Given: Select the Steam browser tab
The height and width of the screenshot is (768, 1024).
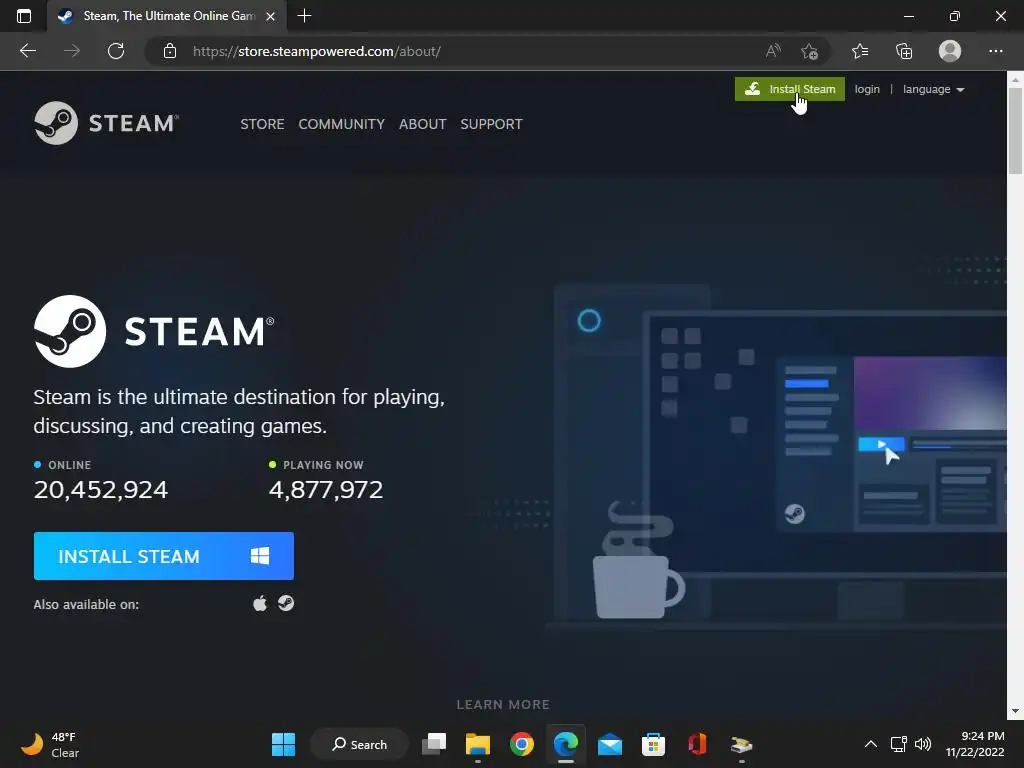Looking at the screenshot, I should tap(167, 16).
